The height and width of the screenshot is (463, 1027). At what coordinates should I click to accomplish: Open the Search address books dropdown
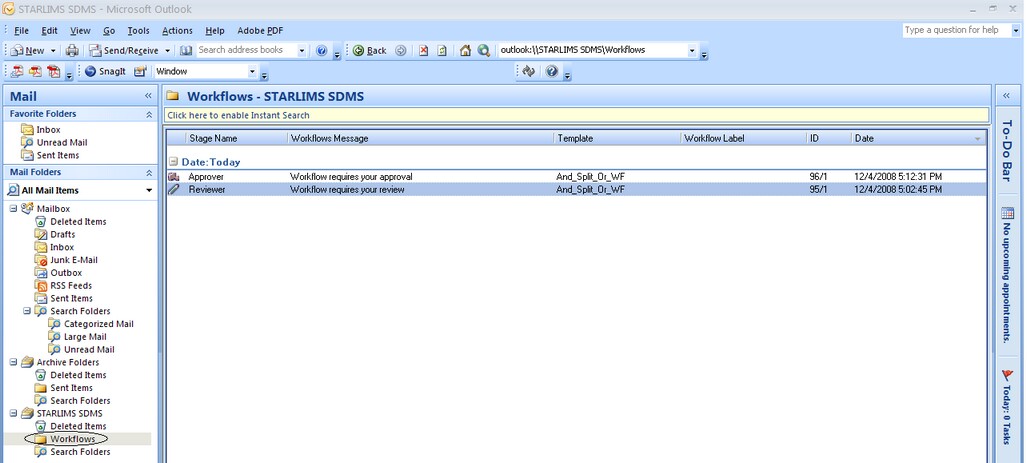(x=302, y=50)
